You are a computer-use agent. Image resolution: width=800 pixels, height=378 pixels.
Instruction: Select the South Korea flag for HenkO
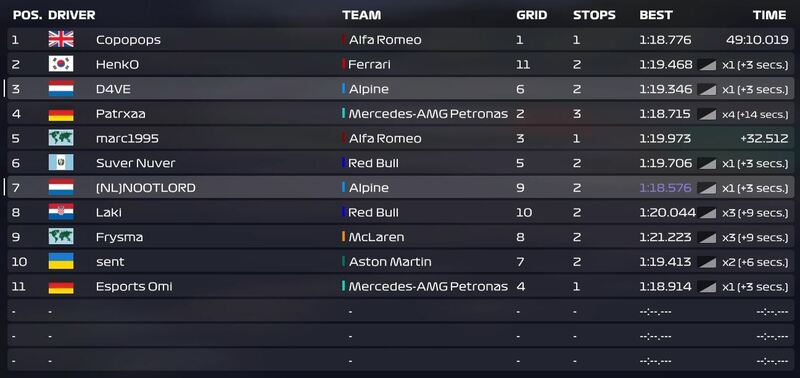[x=61, y=64]
